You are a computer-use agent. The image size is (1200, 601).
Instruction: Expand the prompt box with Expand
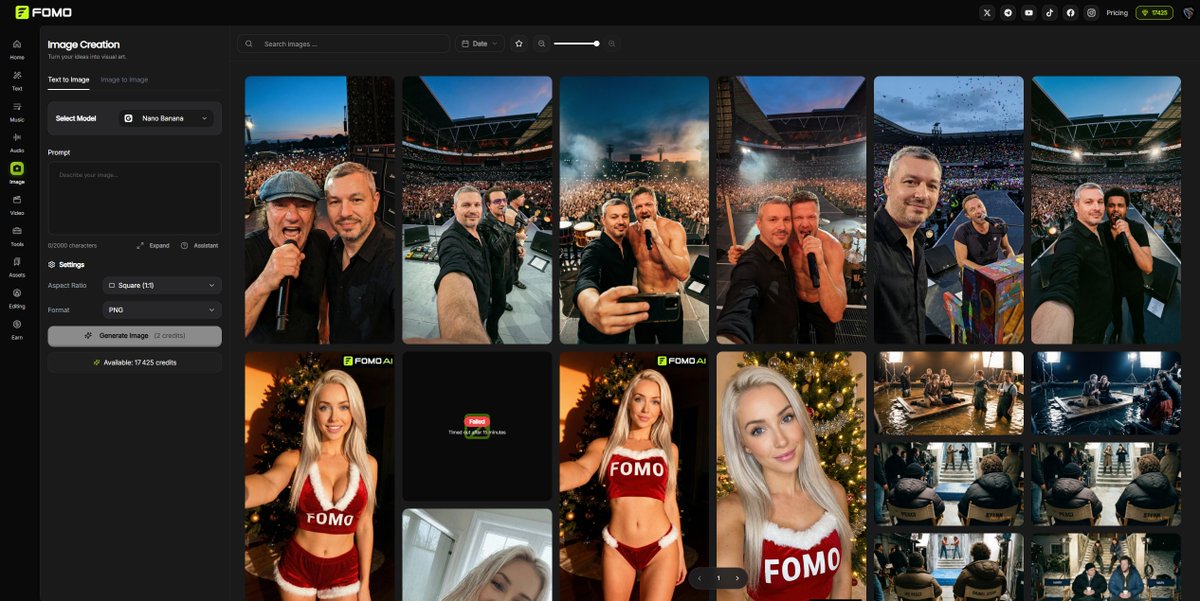(153, 245)
